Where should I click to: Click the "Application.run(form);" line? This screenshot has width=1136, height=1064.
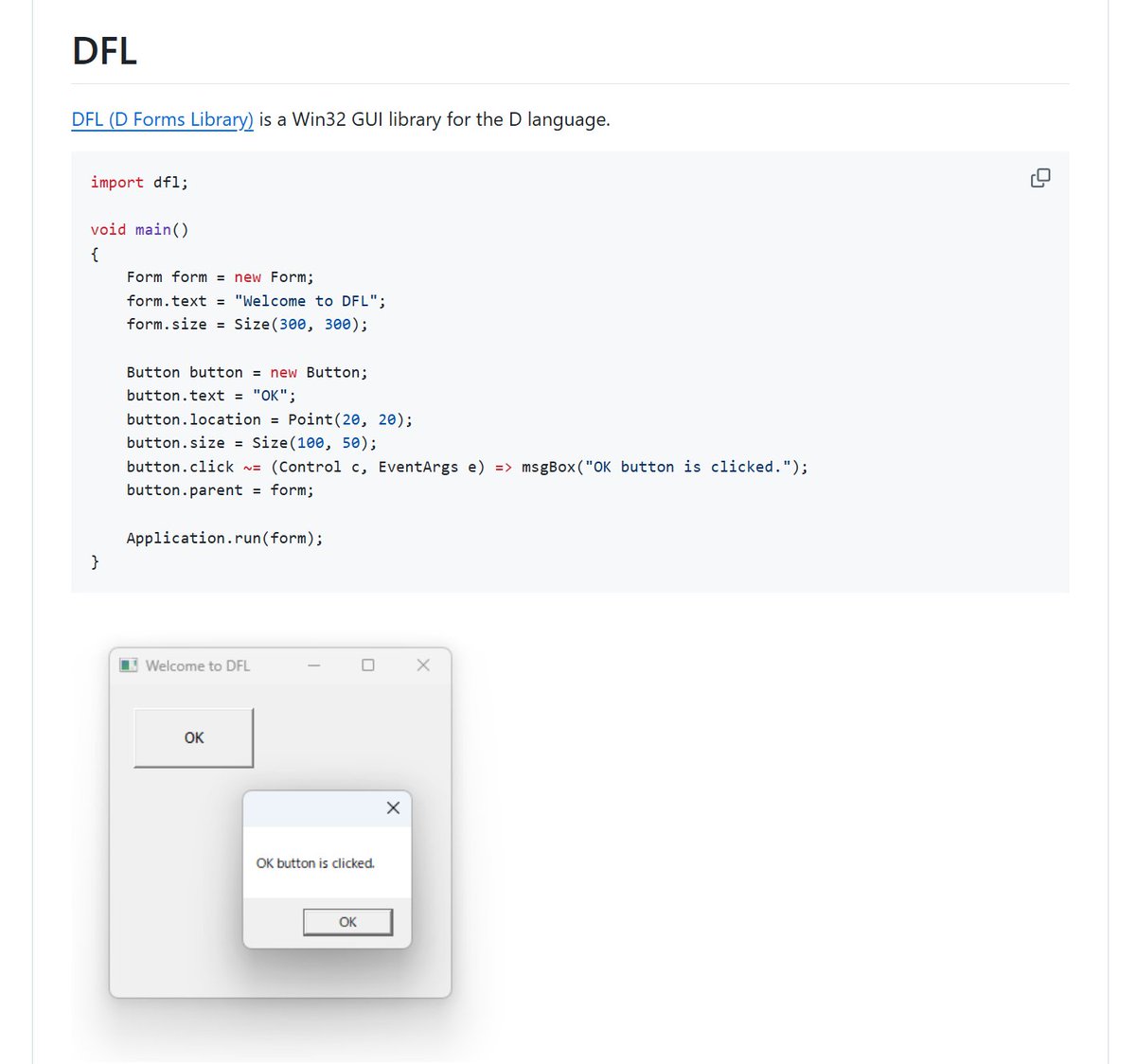point(224,538)
